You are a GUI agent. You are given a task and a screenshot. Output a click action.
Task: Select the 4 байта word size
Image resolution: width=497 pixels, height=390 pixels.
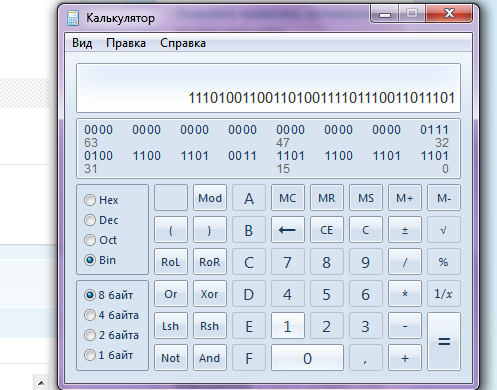111,315
